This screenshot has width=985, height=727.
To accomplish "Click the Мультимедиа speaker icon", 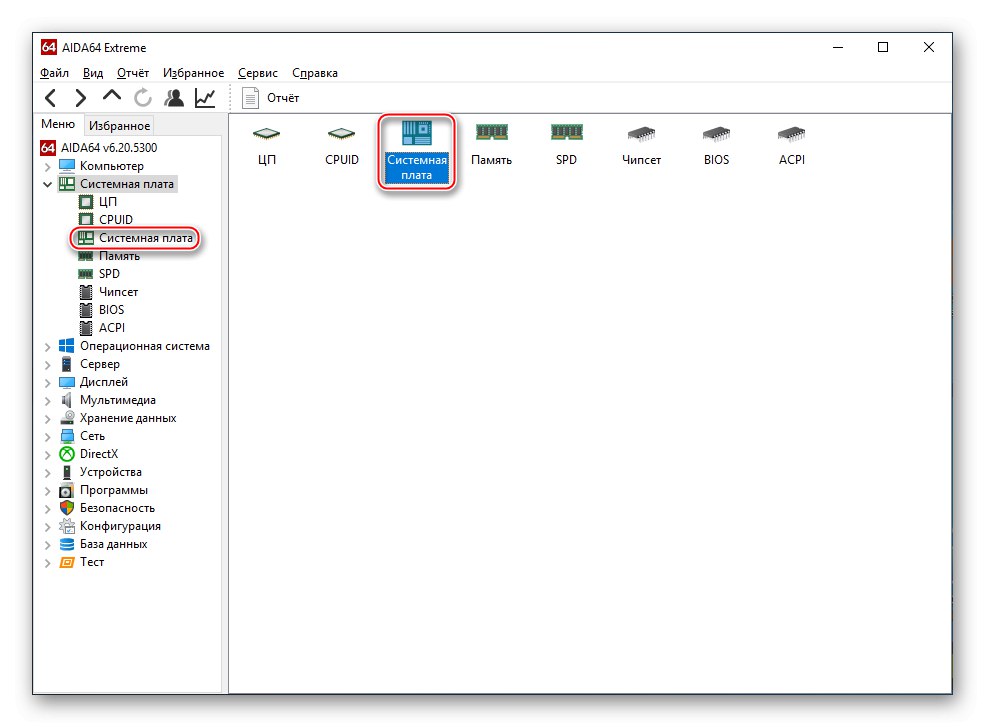I will click(x=67, y=400).
